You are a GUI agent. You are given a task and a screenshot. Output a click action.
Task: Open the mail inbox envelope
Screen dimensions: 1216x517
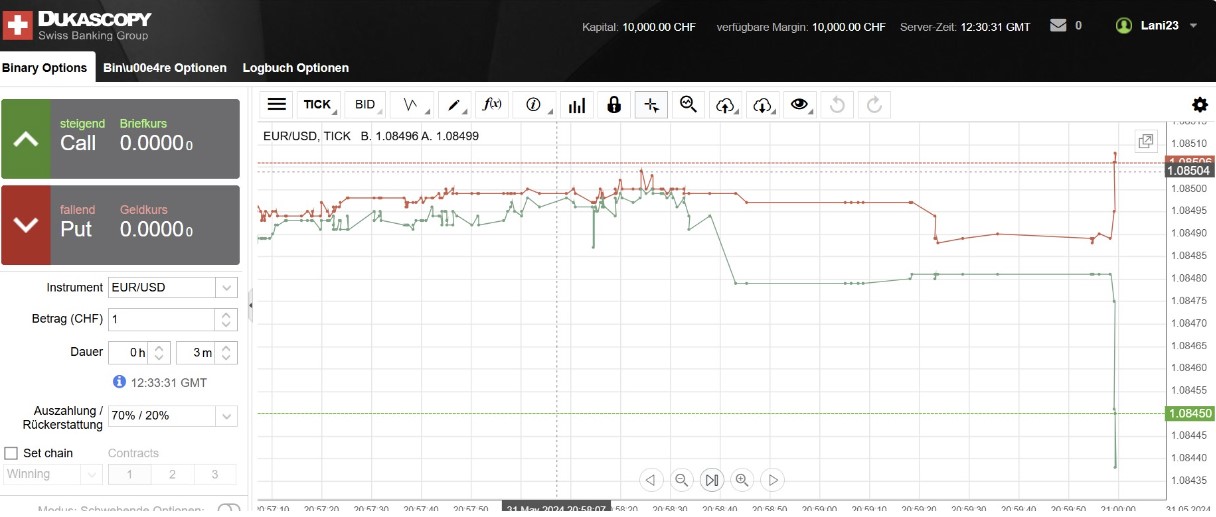tap(1058, 26)
